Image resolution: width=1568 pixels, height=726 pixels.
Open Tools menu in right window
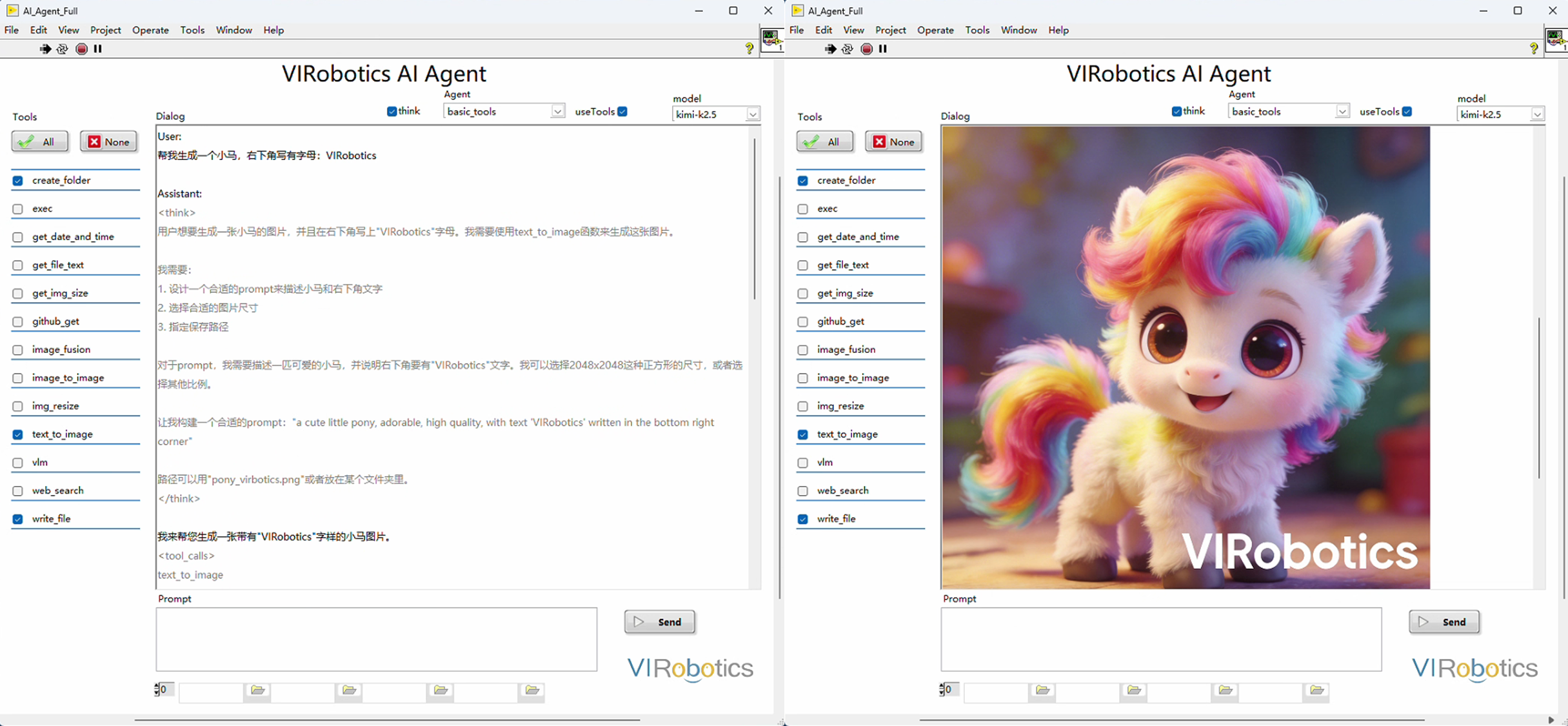977,30
